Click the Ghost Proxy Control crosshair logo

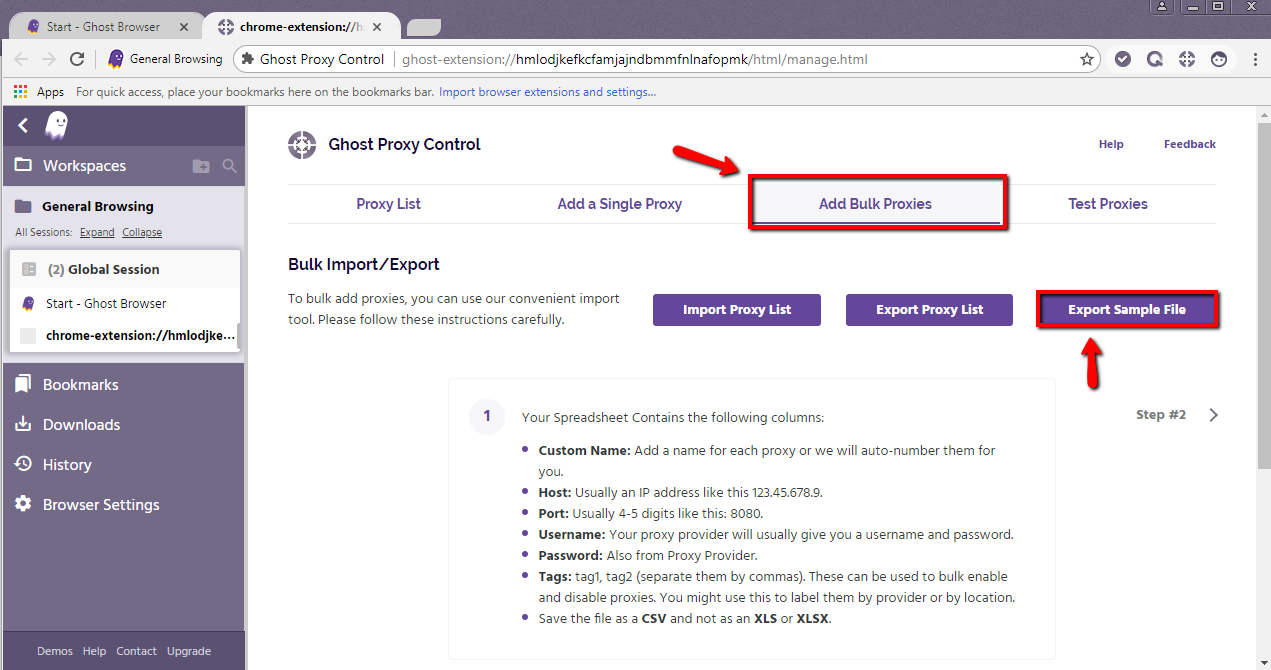302,145
